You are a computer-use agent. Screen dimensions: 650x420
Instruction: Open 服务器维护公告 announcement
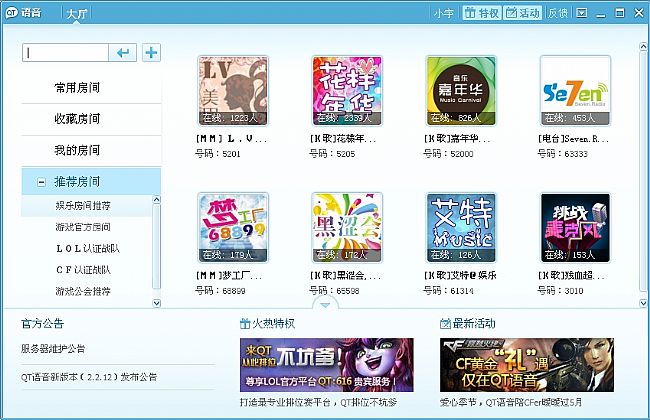point(53,349)
